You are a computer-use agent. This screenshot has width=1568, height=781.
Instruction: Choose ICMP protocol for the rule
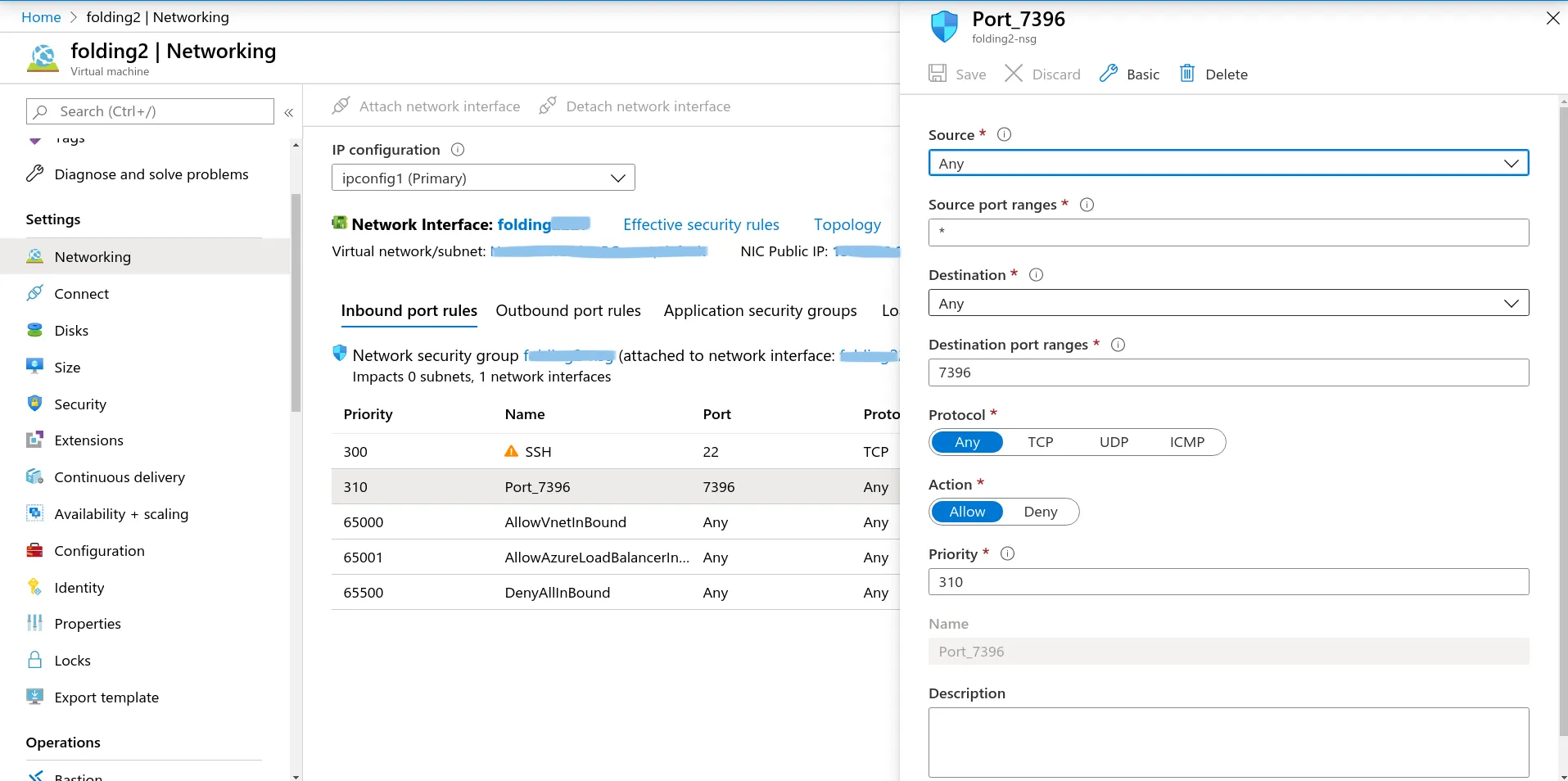point(1186,442)
